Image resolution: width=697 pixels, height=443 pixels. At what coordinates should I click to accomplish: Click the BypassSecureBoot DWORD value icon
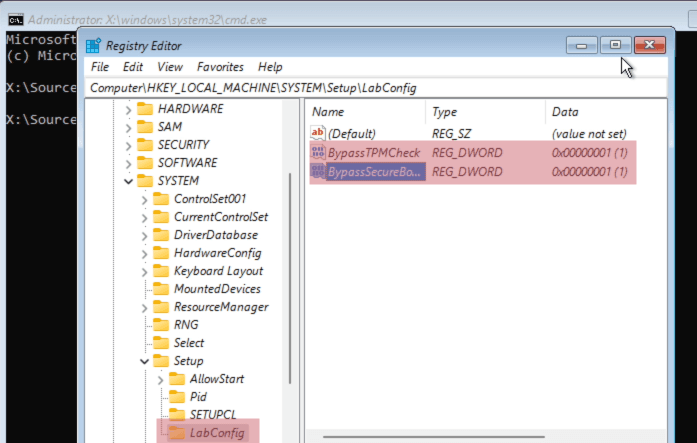click(x=318, y=172)
